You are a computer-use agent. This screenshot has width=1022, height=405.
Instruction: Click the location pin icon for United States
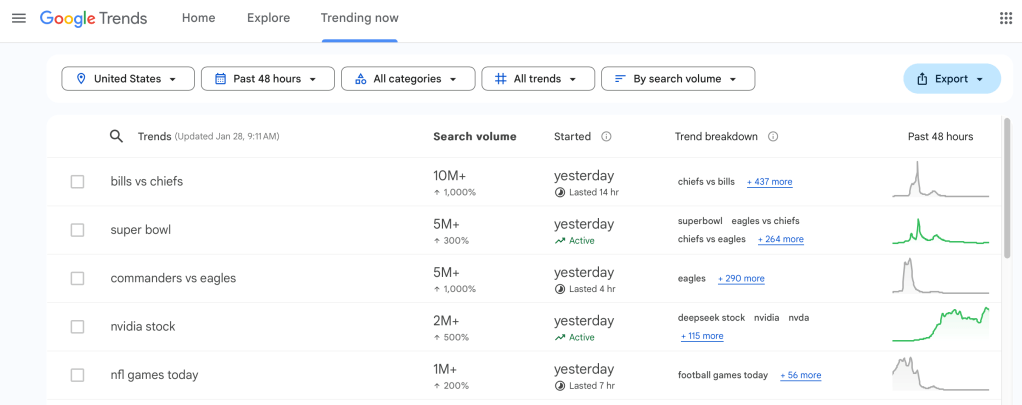click(x=80, y=79)
